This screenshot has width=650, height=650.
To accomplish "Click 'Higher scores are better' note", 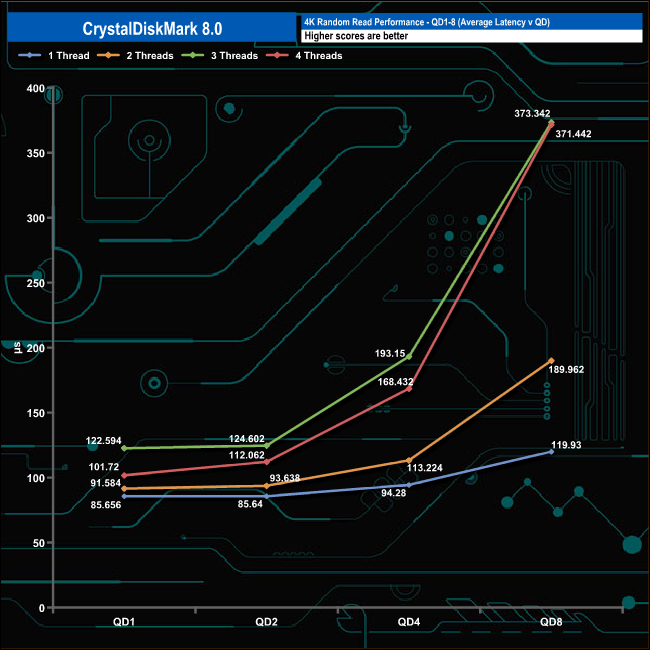I will tap(356, 36).
